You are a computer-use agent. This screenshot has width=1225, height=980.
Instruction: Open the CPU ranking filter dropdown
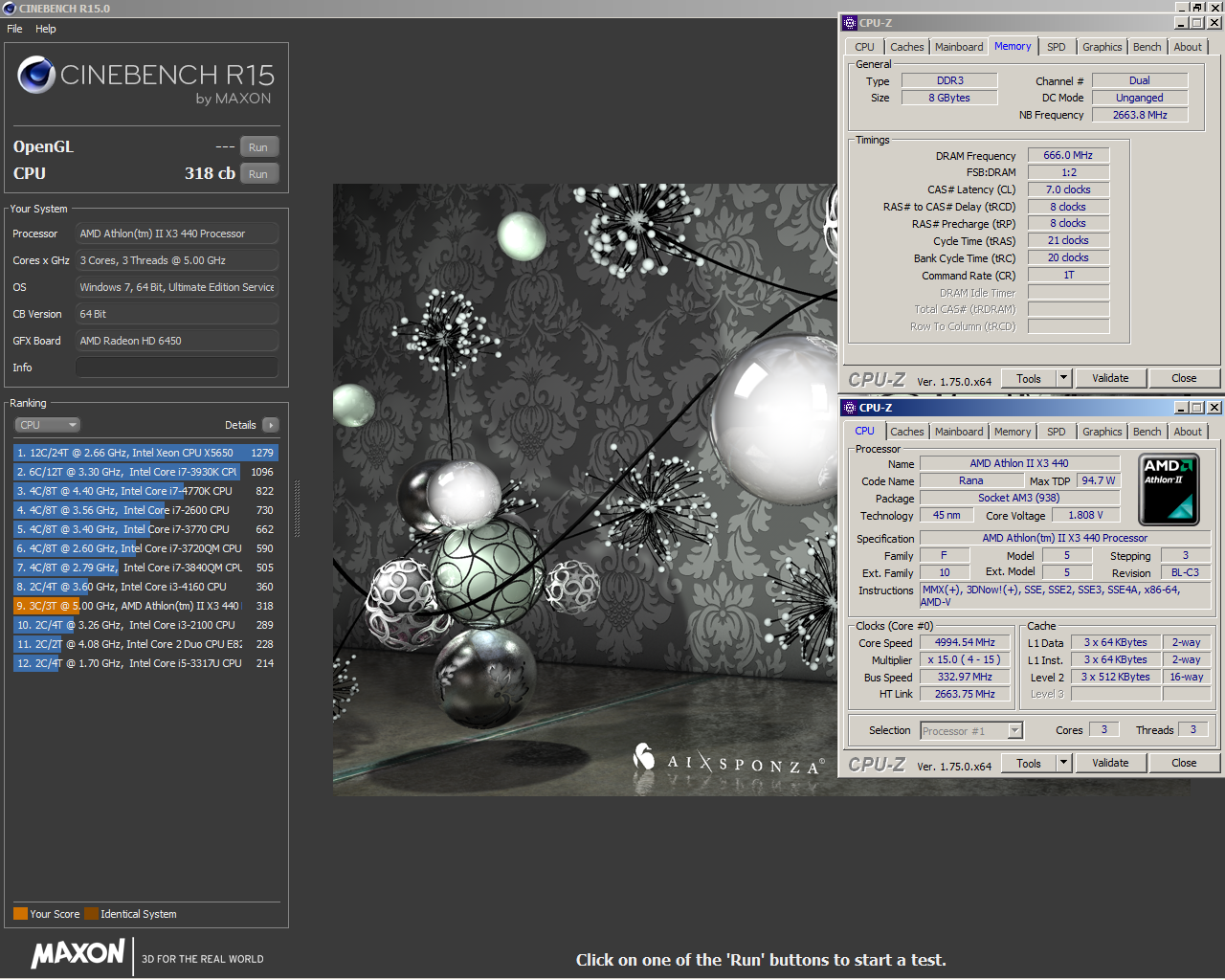47,425
